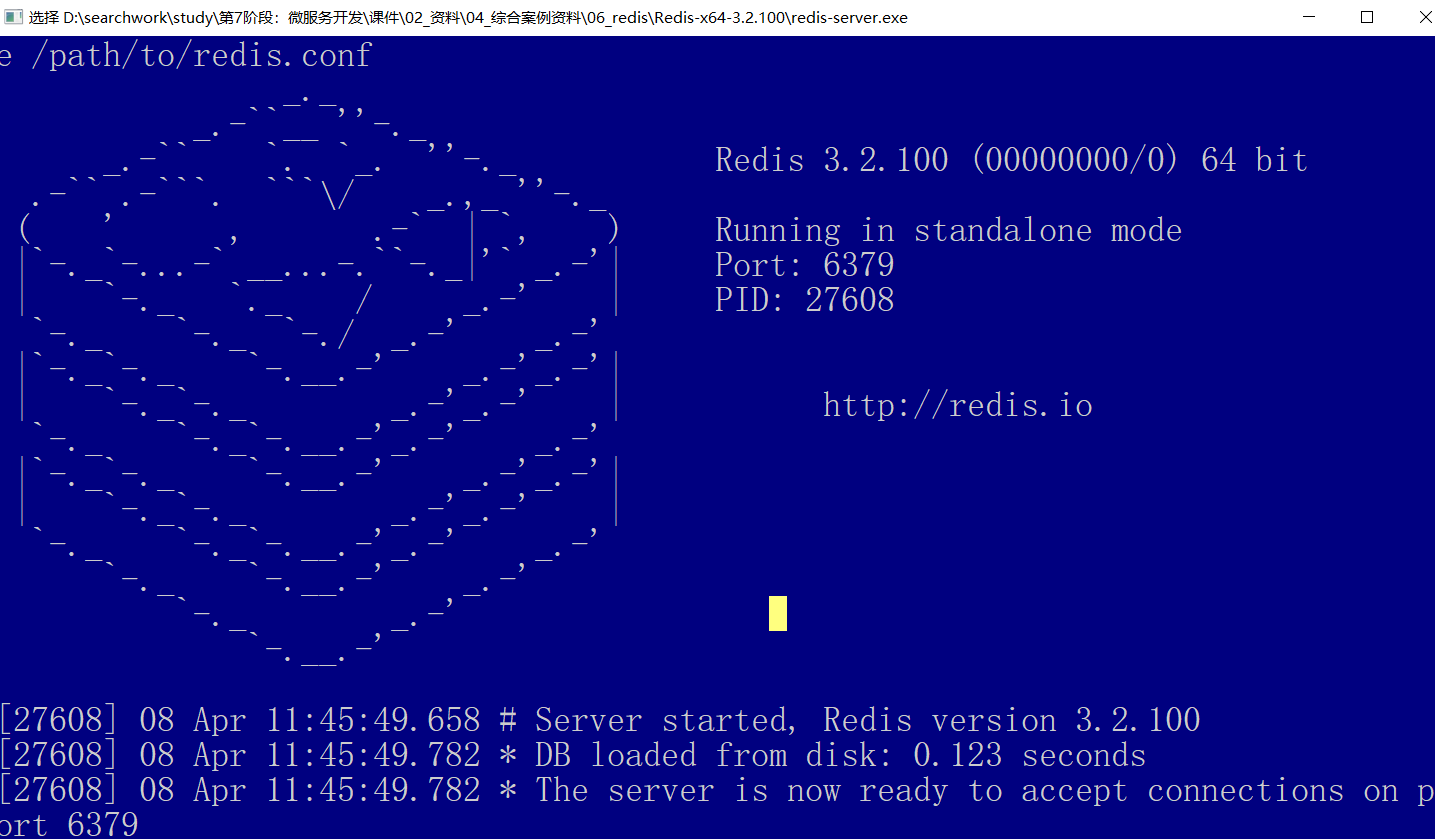The height and width of the screenshot is (839, 1436).
Task: Click the 'Server started, Redis version 3.2.100' log line
Action: (x=600, y=720)
